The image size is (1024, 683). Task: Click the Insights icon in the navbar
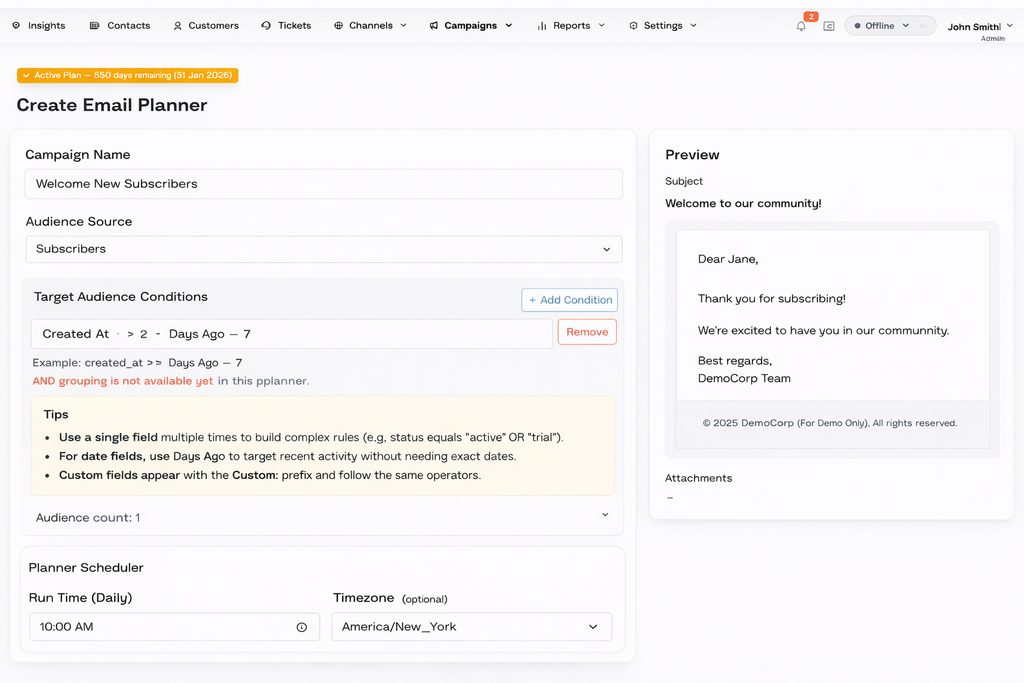16,26
